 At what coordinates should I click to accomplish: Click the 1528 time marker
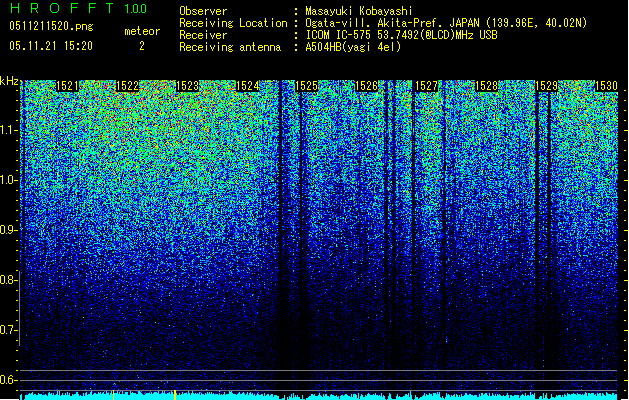coord(487,86)
